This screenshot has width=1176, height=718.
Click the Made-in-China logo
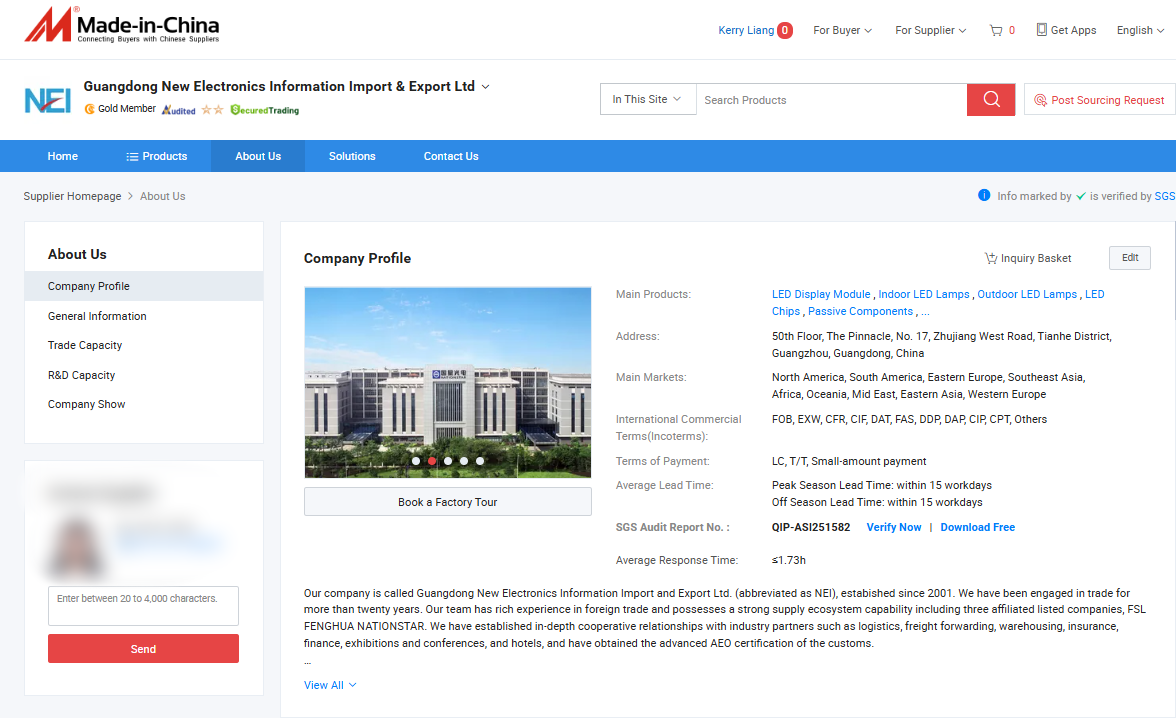point(122,25)
